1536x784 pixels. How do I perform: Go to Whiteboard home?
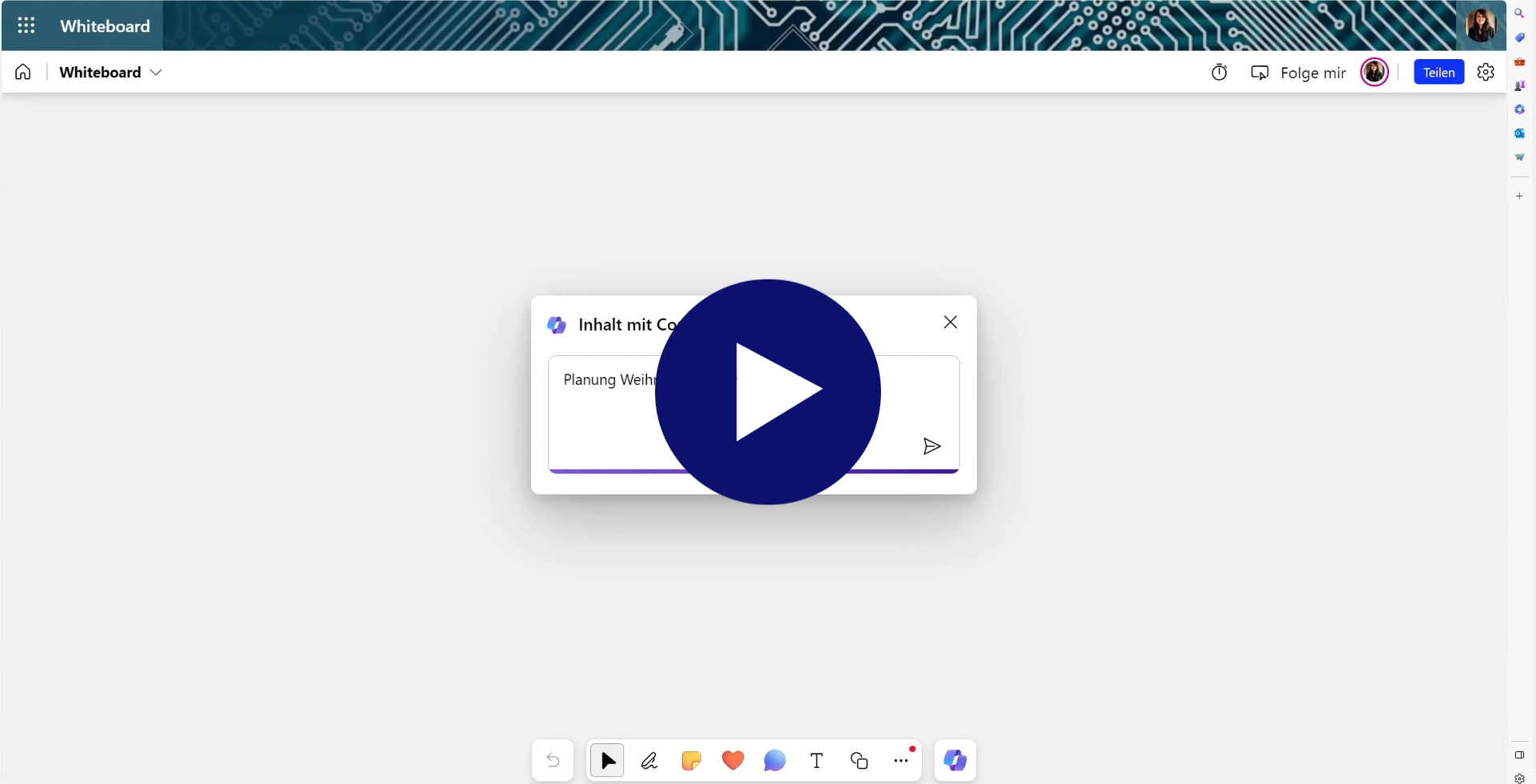coord(23,73)
